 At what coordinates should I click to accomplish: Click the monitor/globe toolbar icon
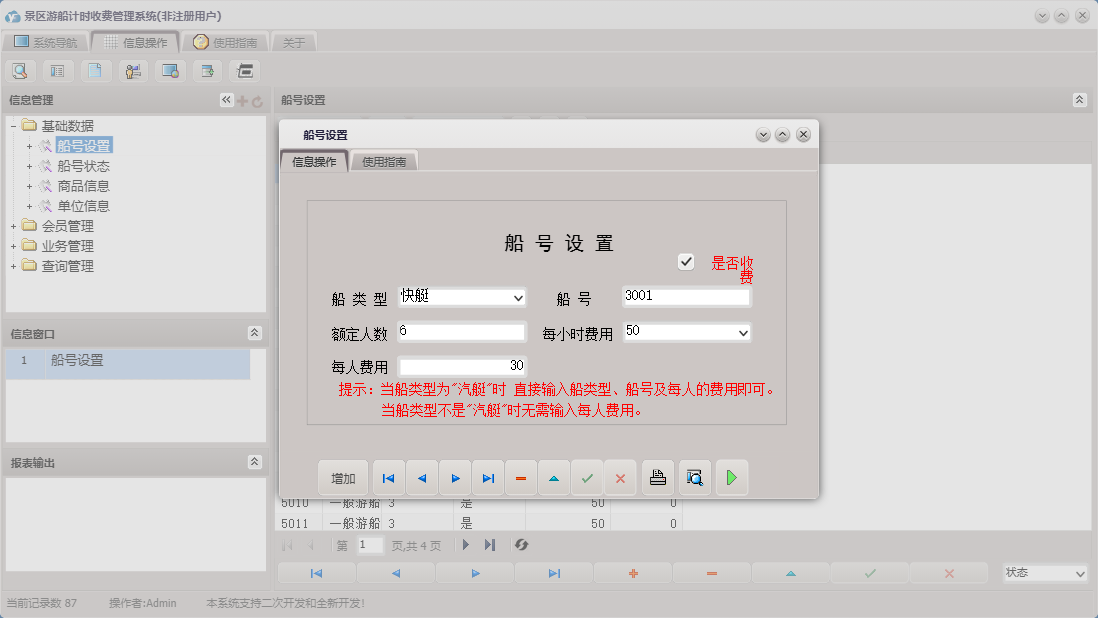click(x=169, y=71)
